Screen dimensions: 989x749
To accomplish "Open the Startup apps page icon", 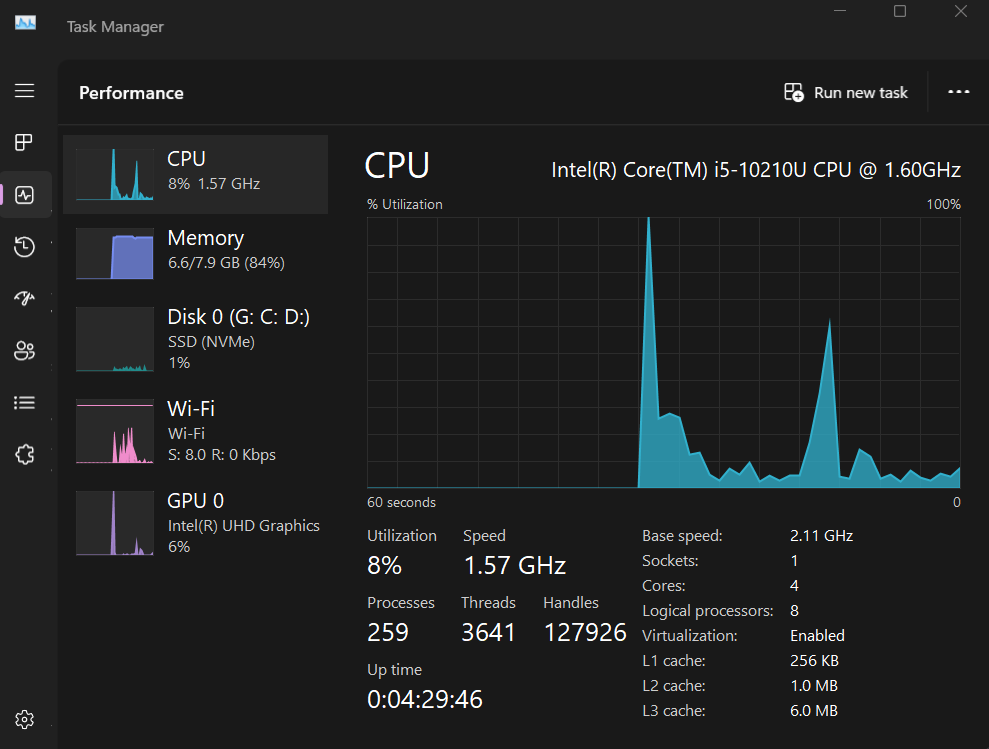I will click(x=25, y=298).
